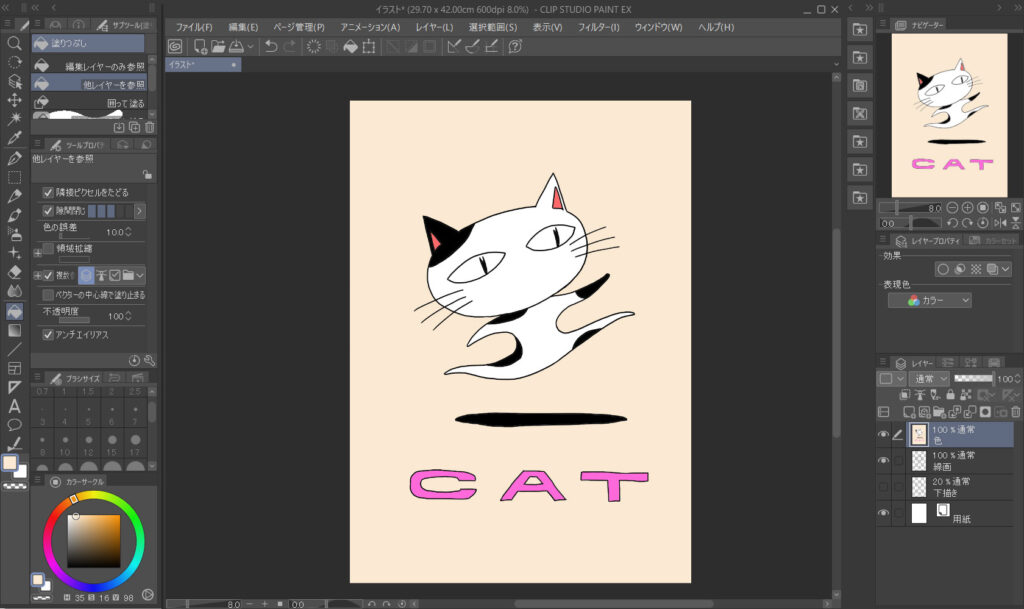Delete layer using the trash icon
Screen dimensions: 1024x609
tap(1015, 412)
